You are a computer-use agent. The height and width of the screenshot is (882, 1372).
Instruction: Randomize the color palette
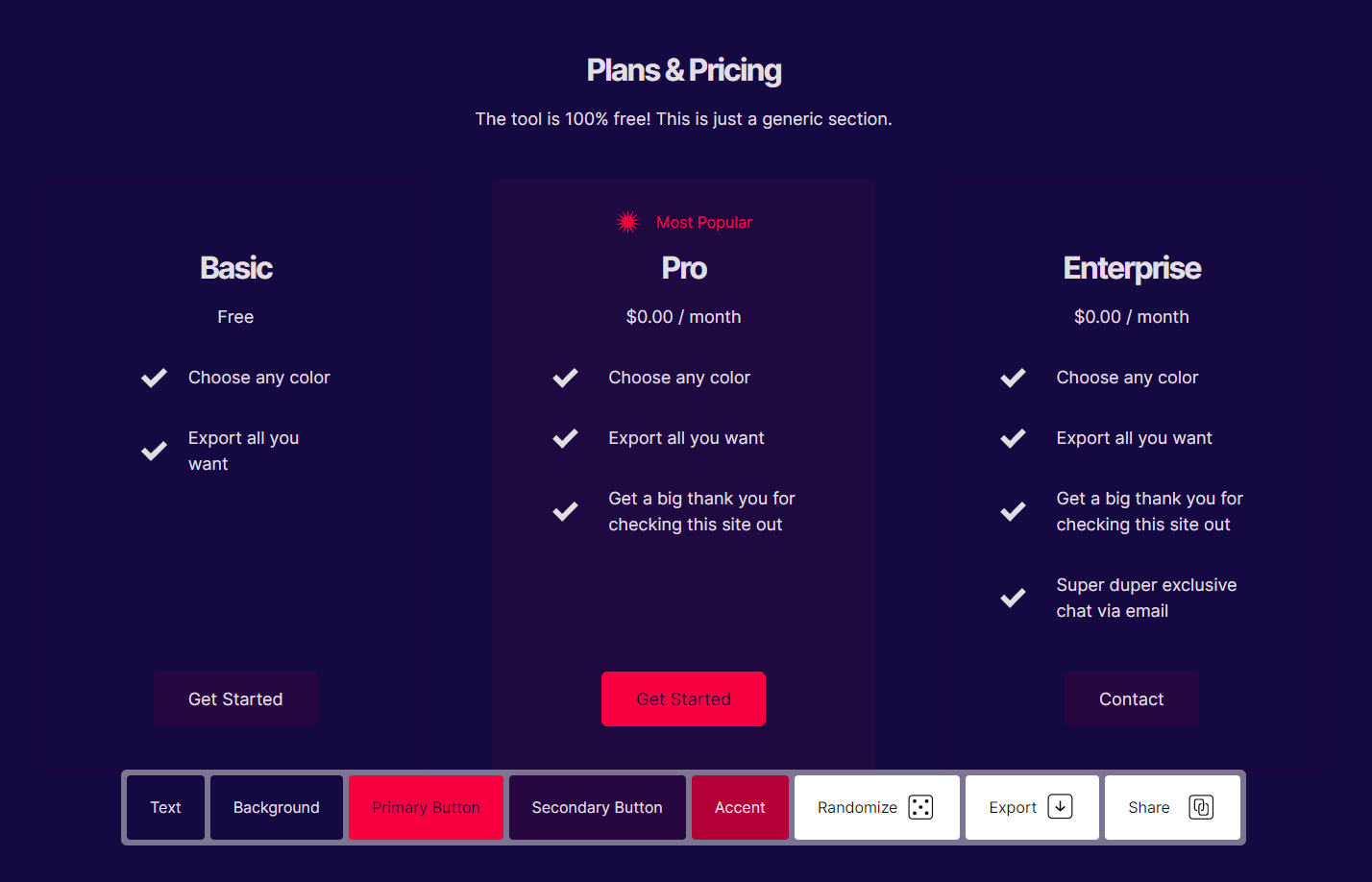click(x=876, y=807)
